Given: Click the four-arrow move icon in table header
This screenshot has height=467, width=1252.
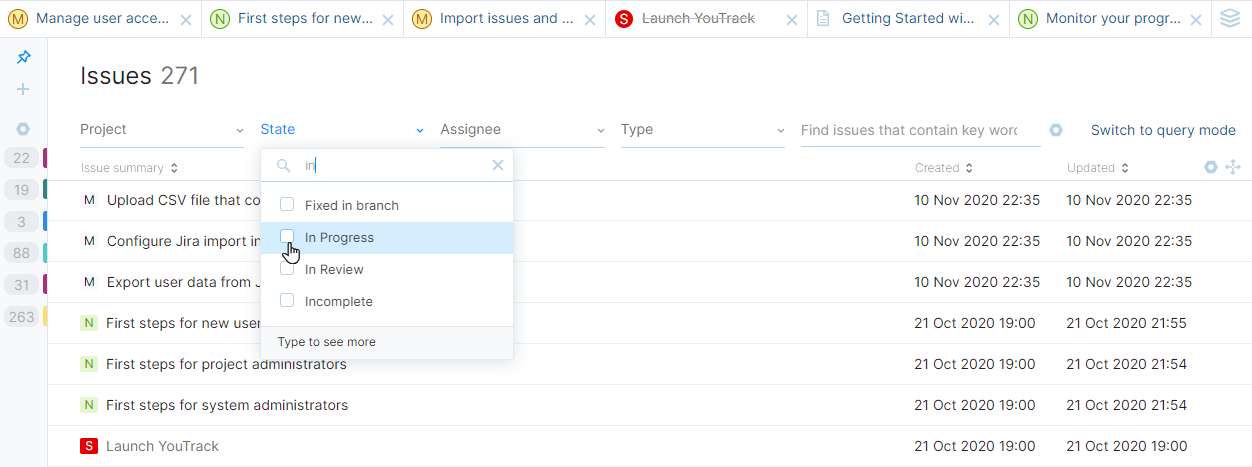Looking at the screenshot, I should click(1233, 167).
